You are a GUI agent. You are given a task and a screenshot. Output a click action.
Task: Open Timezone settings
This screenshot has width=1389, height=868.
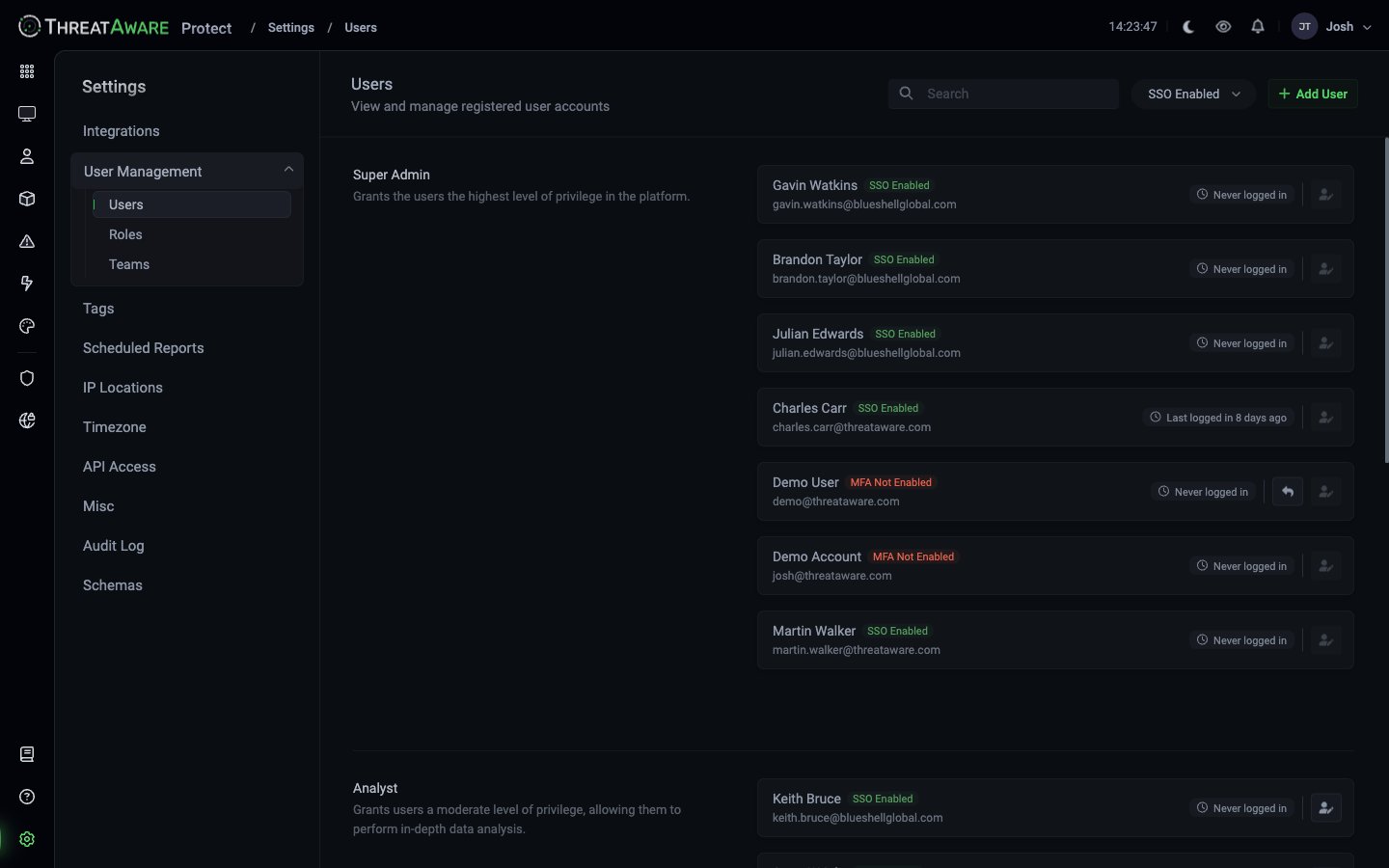pos(115,427)
